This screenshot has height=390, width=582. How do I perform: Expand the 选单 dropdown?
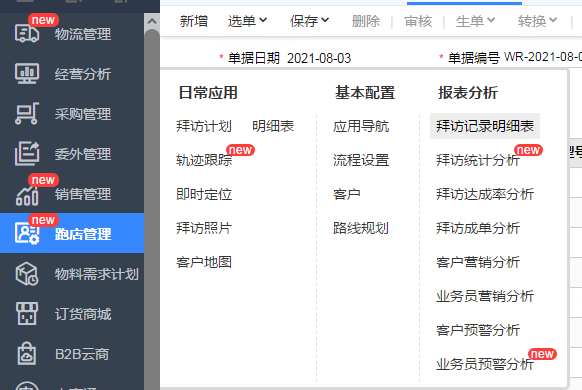[247, 21]
